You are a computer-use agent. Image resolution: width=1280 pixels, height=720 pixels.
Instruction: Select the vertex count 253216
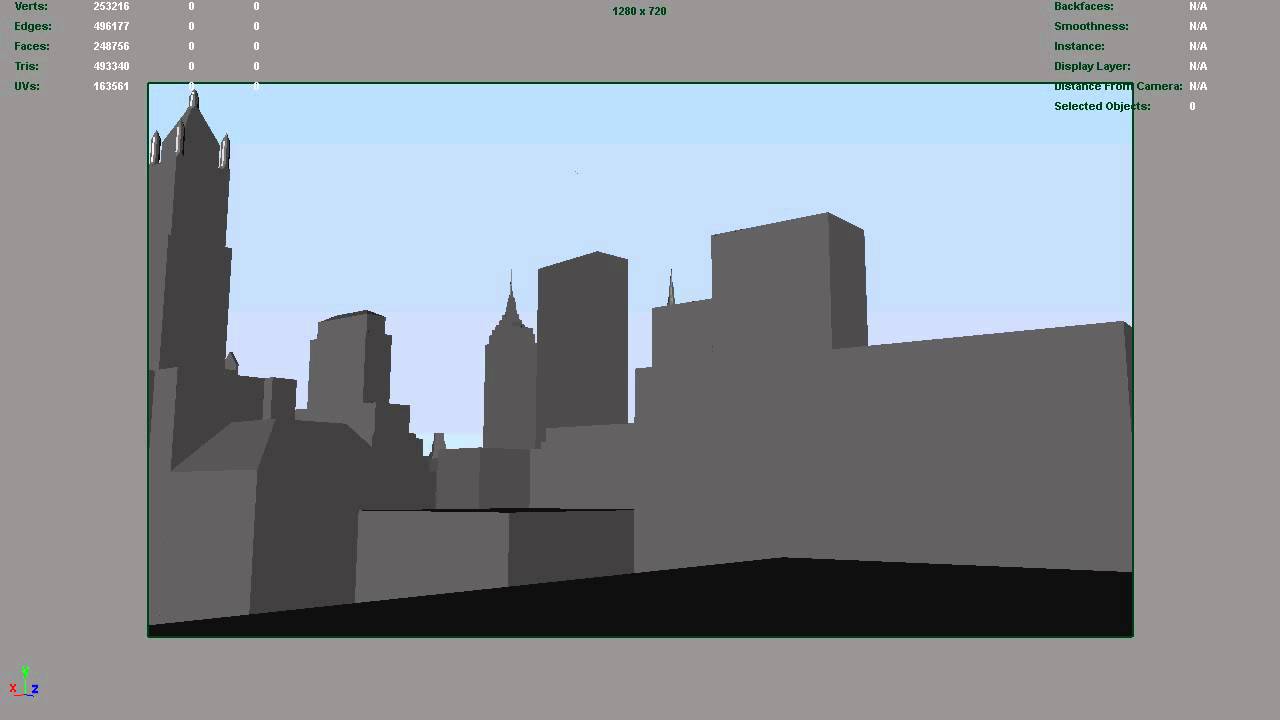[x=111, y=6]
